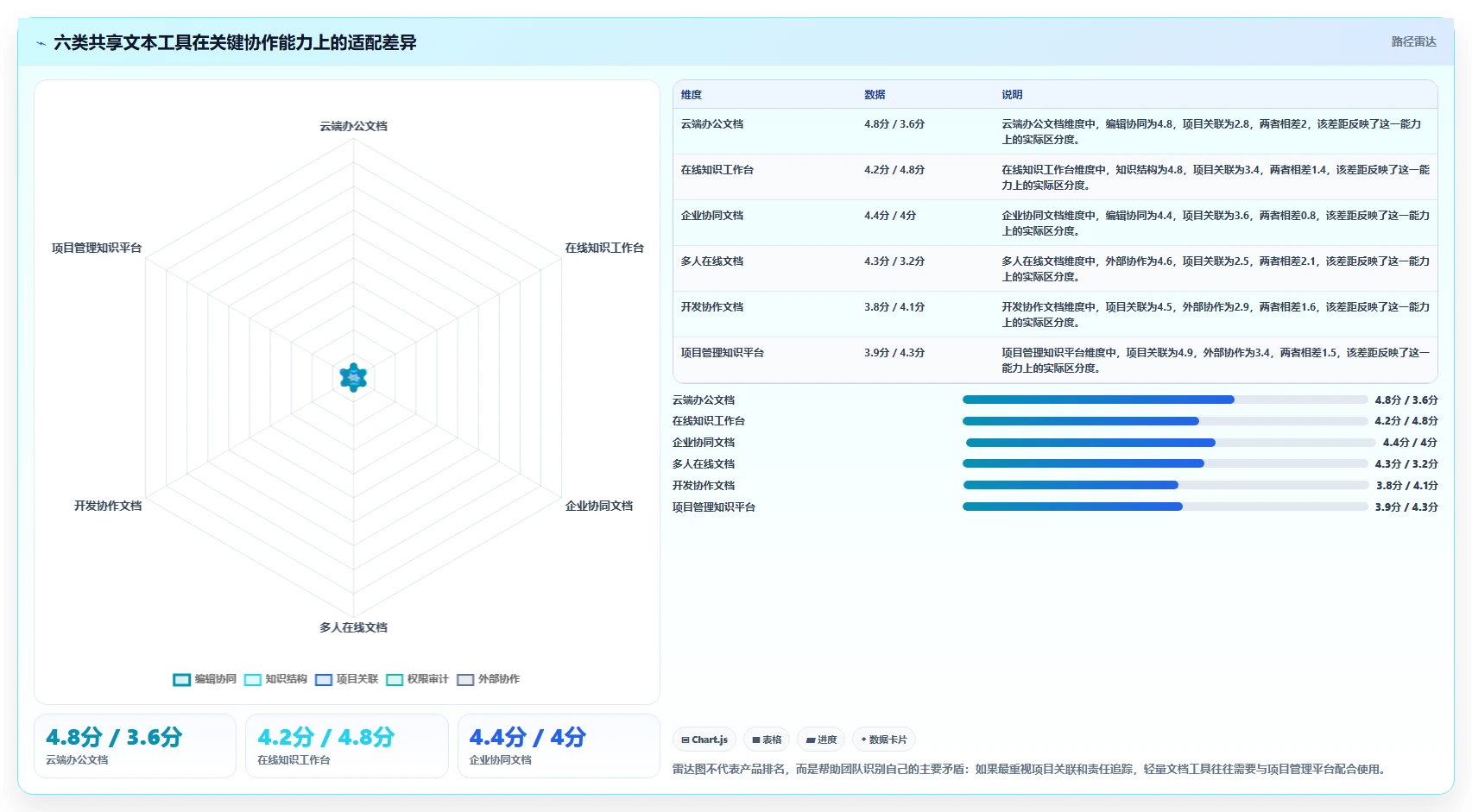
Task: Click the 进度 tag
Action: point(821,740)
